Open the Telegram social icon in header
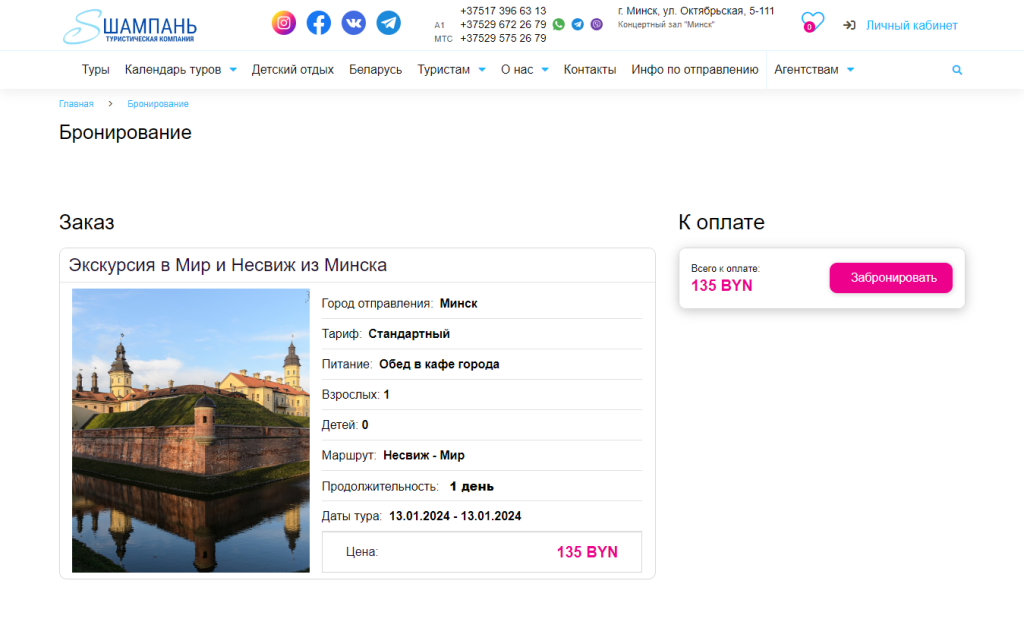Image resolution: width=1024 pixels, height=644 pixels. coord(389,23)
